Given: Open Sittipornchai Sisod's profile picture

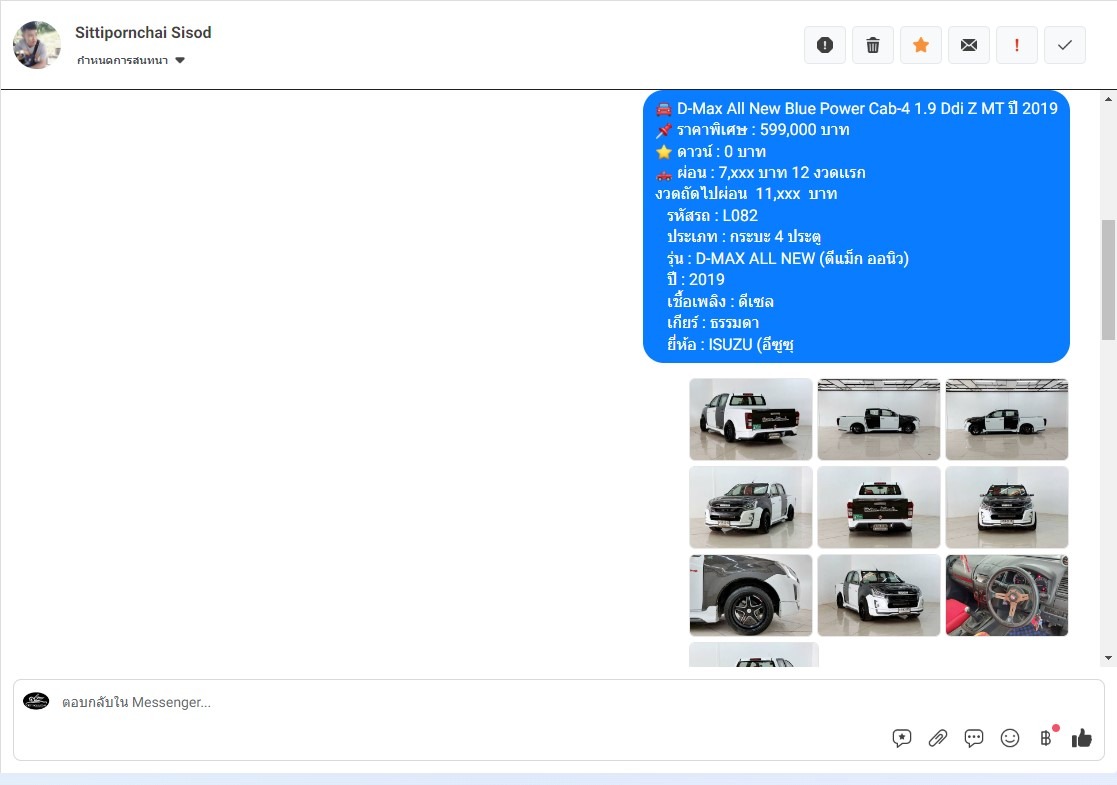Looking at the screenshot, I should point(37,45).
